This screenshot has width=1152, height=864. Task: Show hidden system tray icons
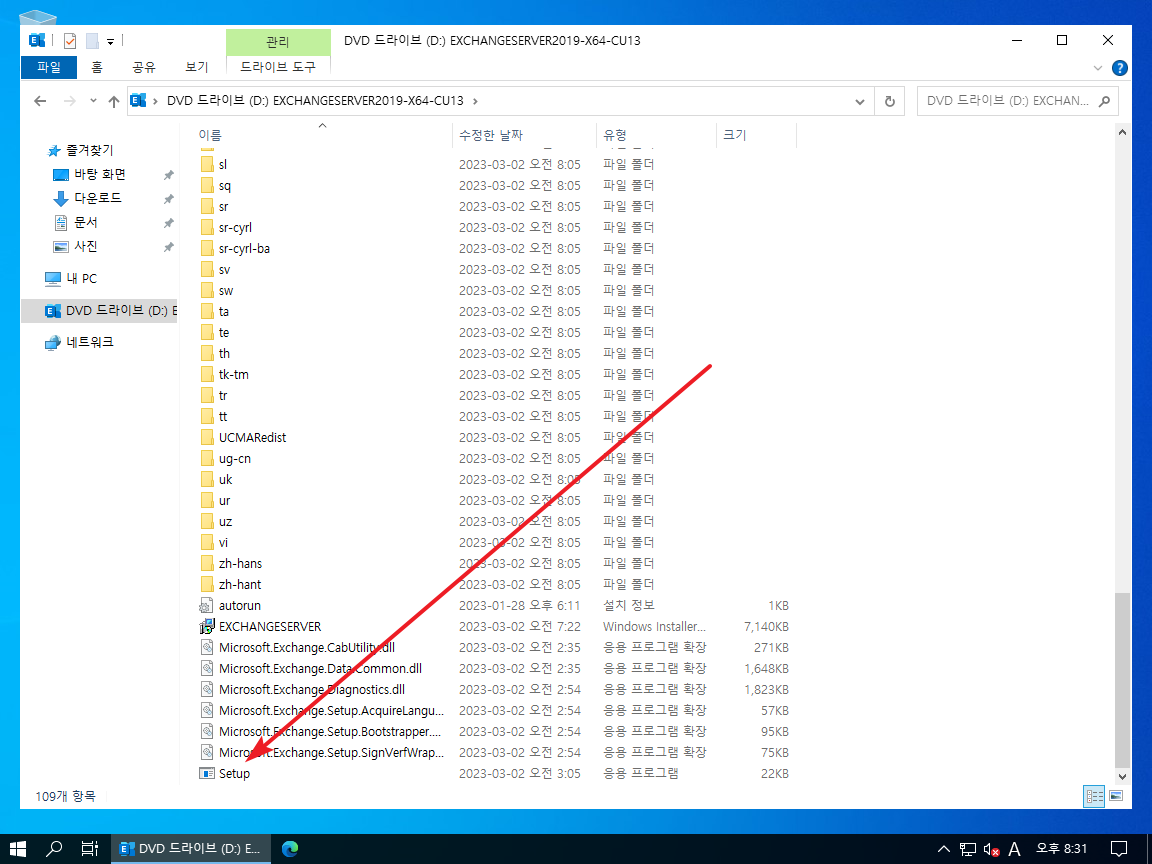(x=944, y=849)
